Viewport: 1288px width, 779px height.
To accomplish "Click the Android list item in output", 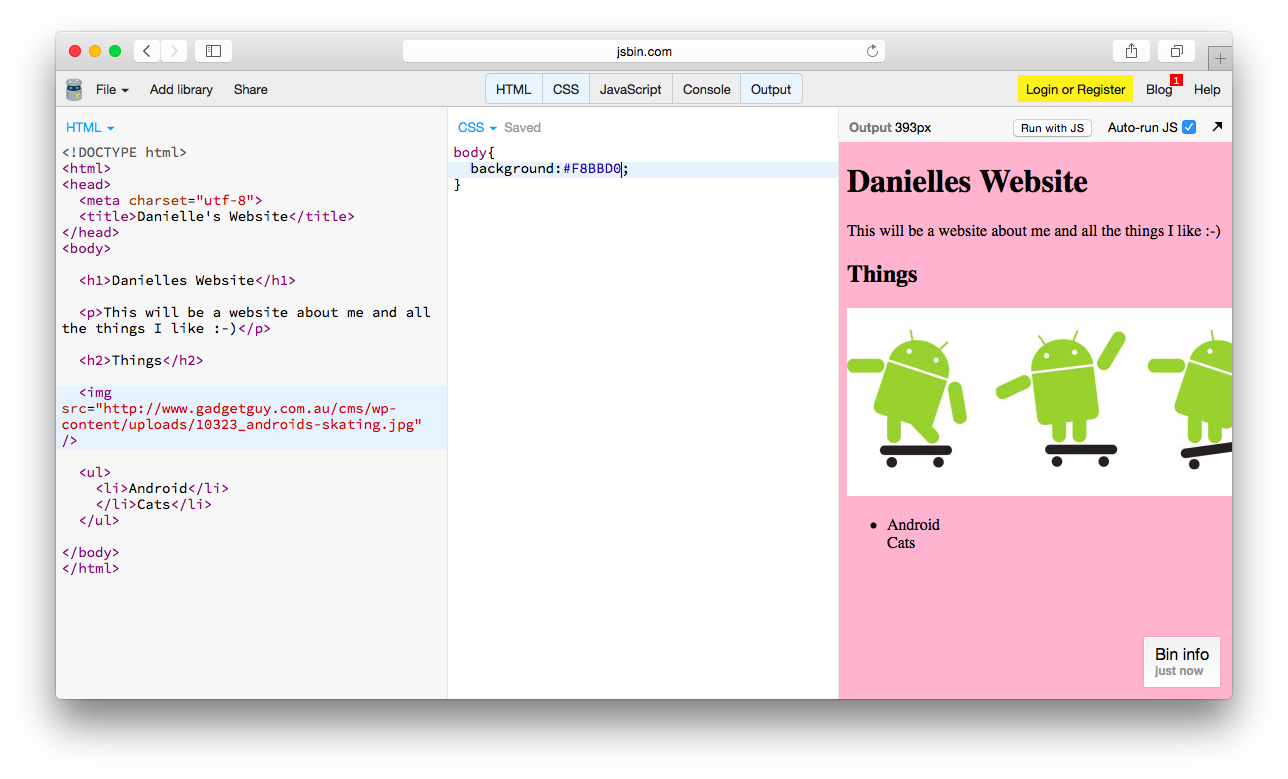I will coord(913,525).
